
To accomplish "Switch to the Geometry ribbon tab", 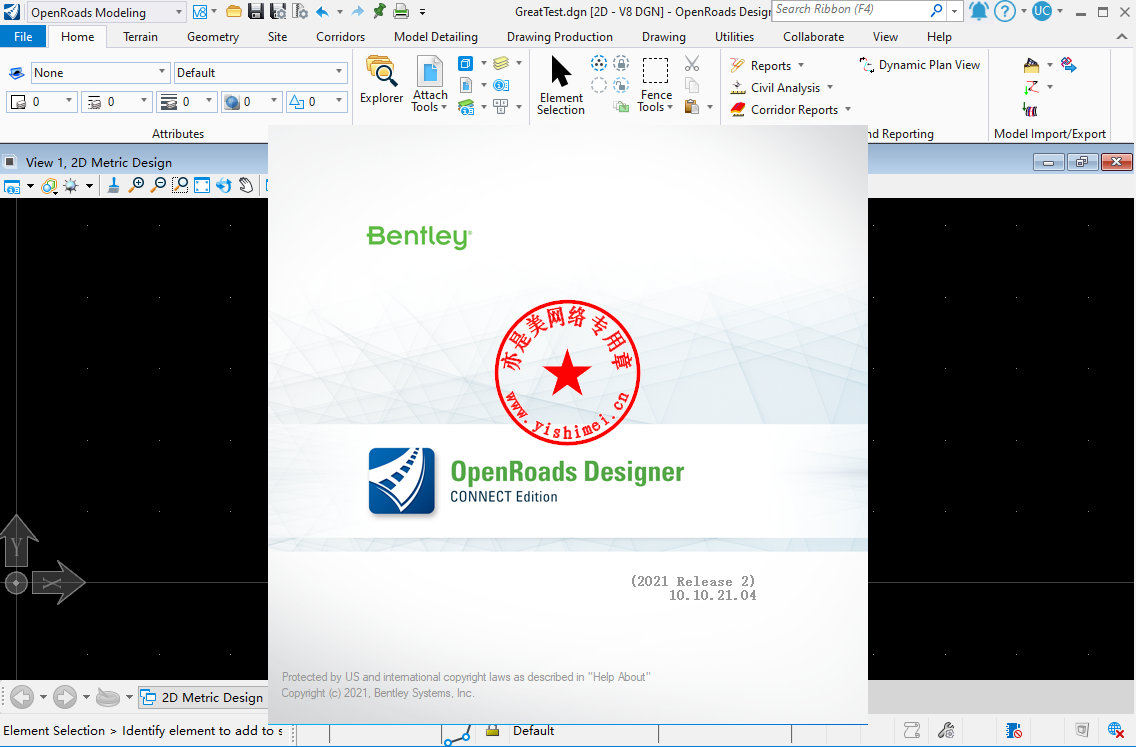I will pyautogui.click(x=213, y=36).
